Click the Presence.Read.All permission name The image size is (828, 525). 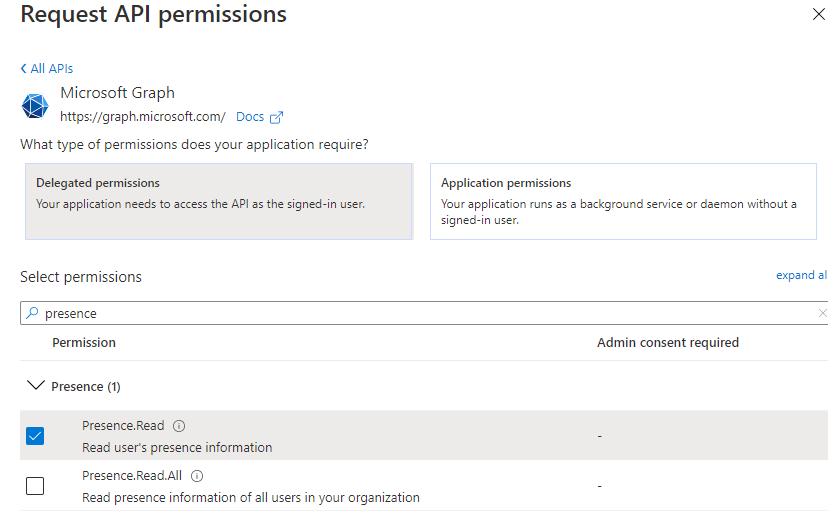point(132,476)
